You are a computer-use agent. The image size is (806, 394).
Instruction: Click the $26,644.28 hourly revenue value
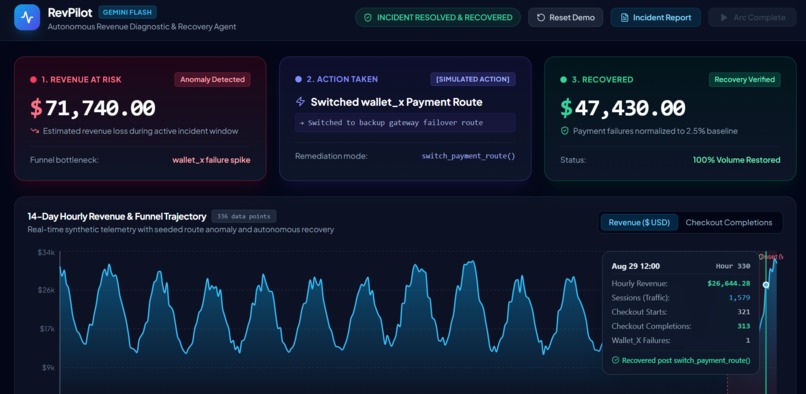point(728,283)
